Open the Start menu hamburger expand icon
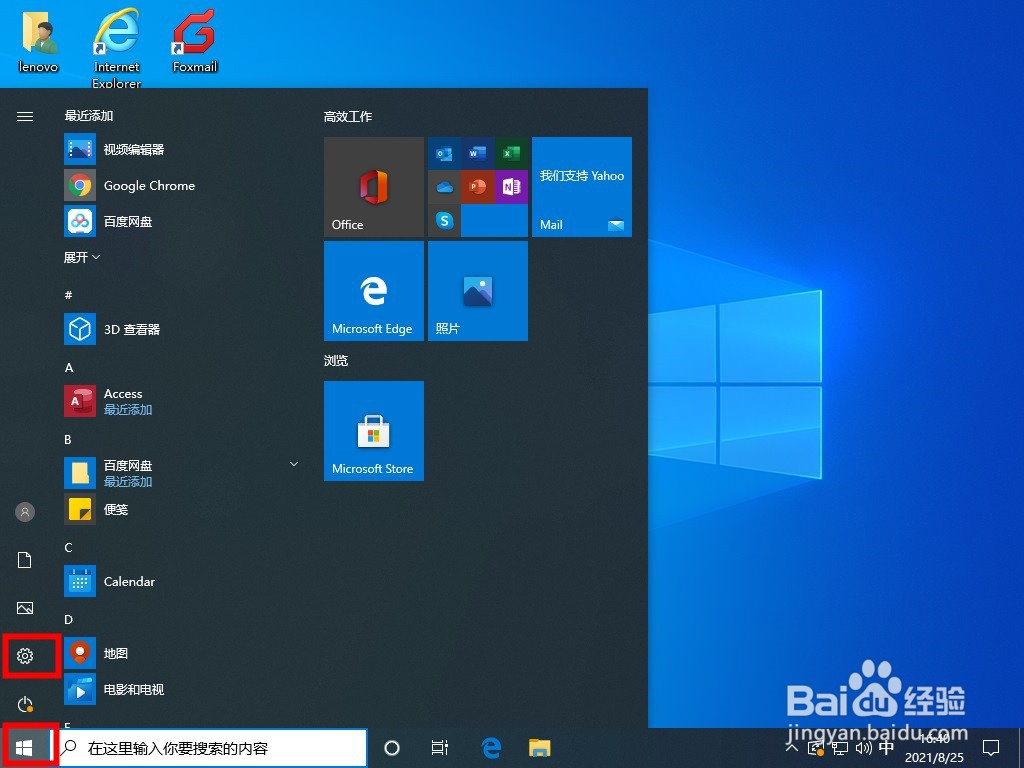 point(25,116)
